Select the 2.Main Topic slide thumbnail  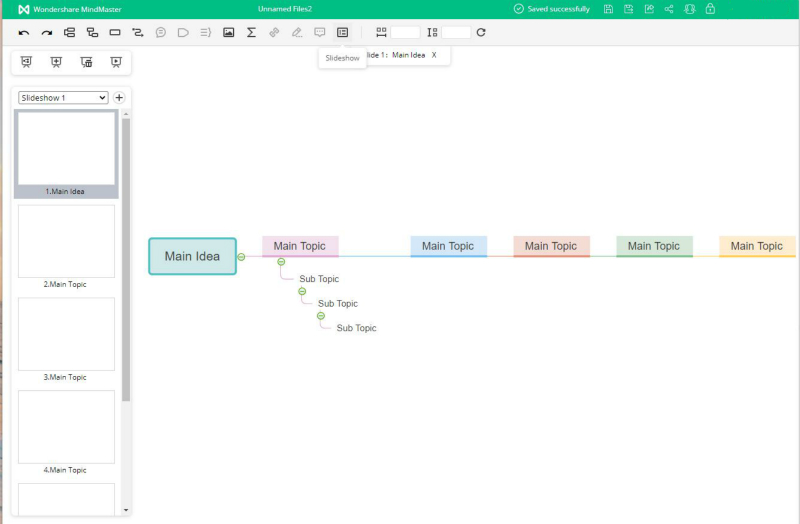pos(66,242)
